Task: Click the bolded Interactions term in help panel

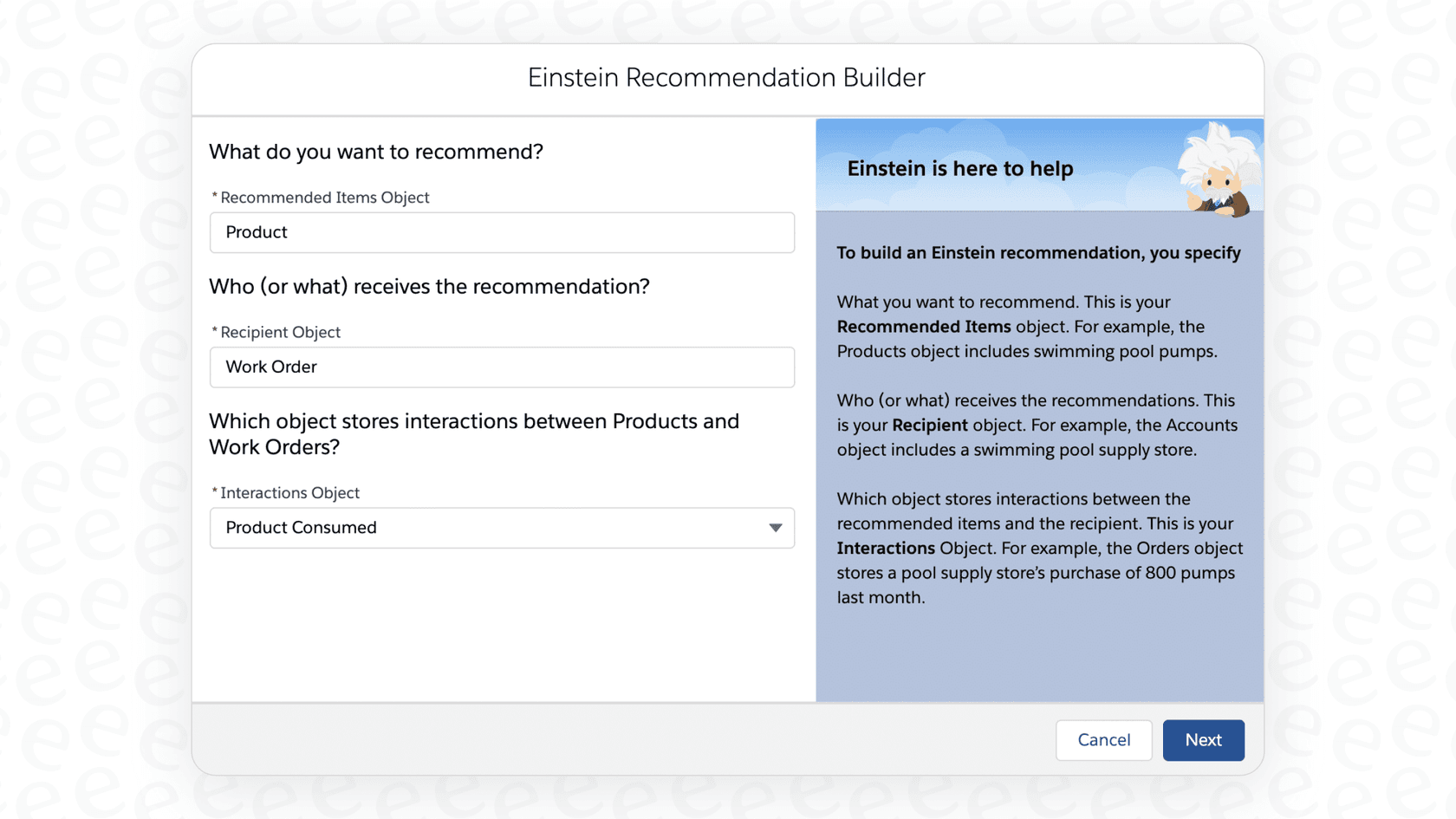Action: point(885,548)
